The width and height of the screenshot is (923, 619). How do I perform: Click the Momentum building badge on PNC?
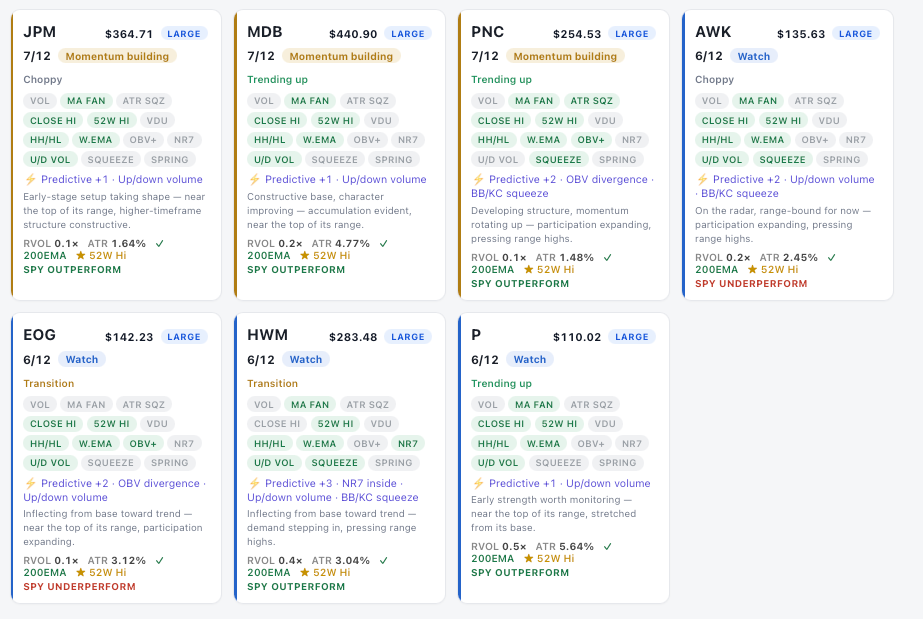click(x=565, y=56)
